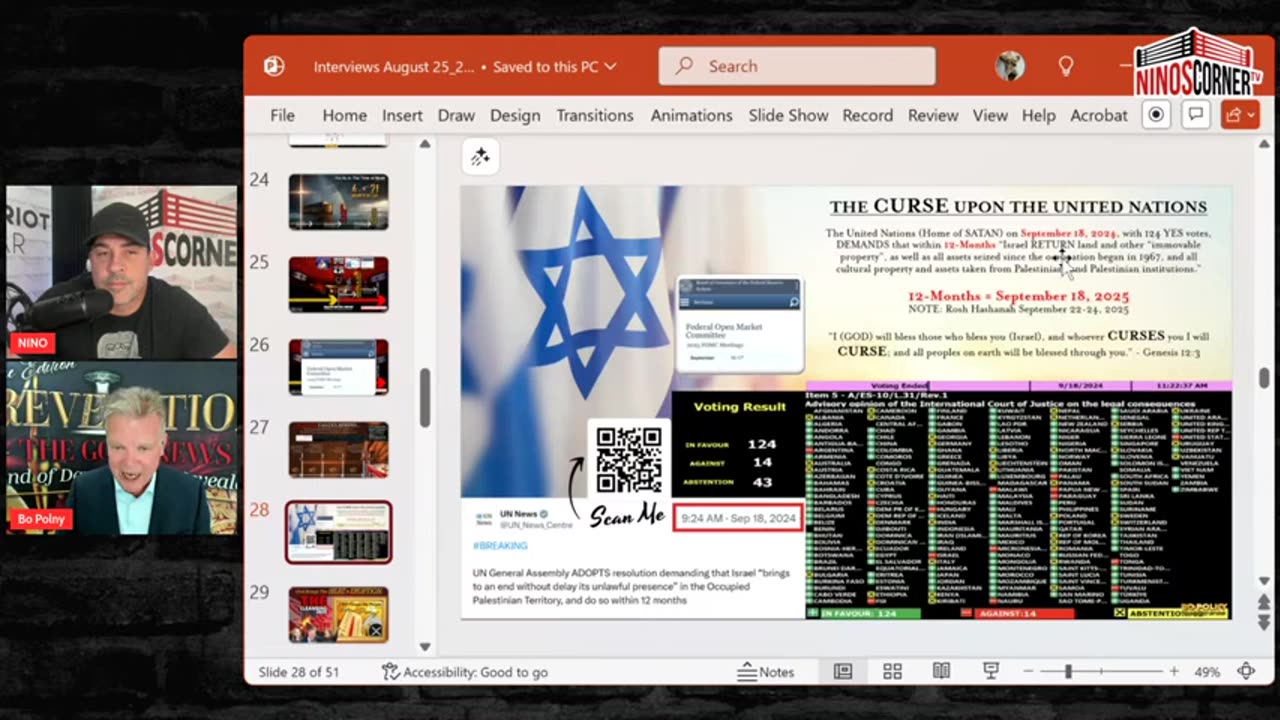
Task: Click the slide title about the United Nations
Action: pyautogui.click(x=1018, y=207)
